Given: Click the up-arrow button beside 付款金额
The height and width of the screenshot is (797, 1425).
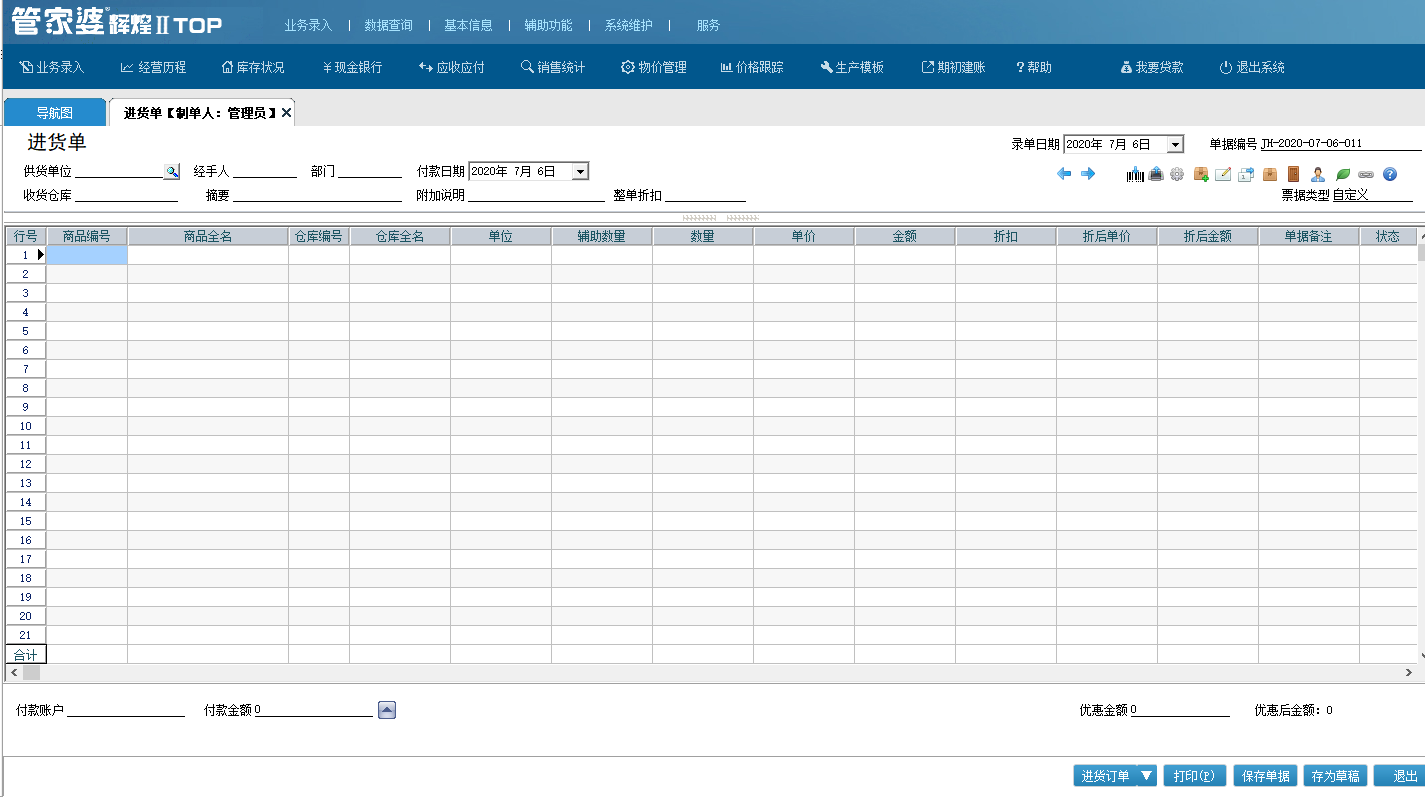Looking at the screenshot, I should point(387,710).
